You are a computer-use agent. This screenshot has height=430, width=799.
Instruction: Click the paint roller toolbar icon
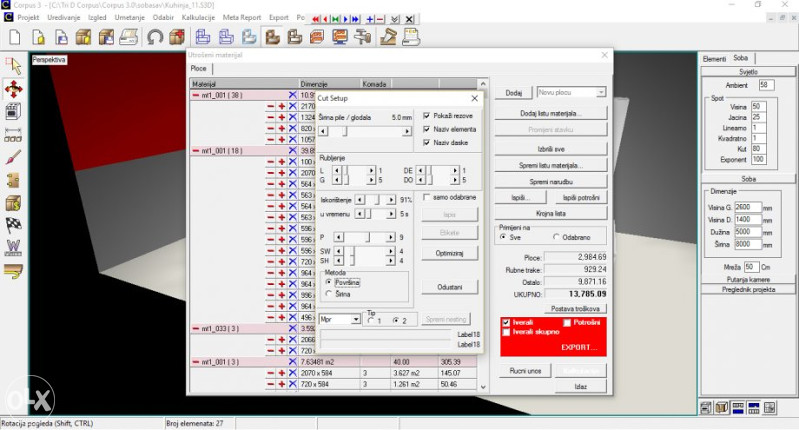pyautogui.click(x=363, y=37)
